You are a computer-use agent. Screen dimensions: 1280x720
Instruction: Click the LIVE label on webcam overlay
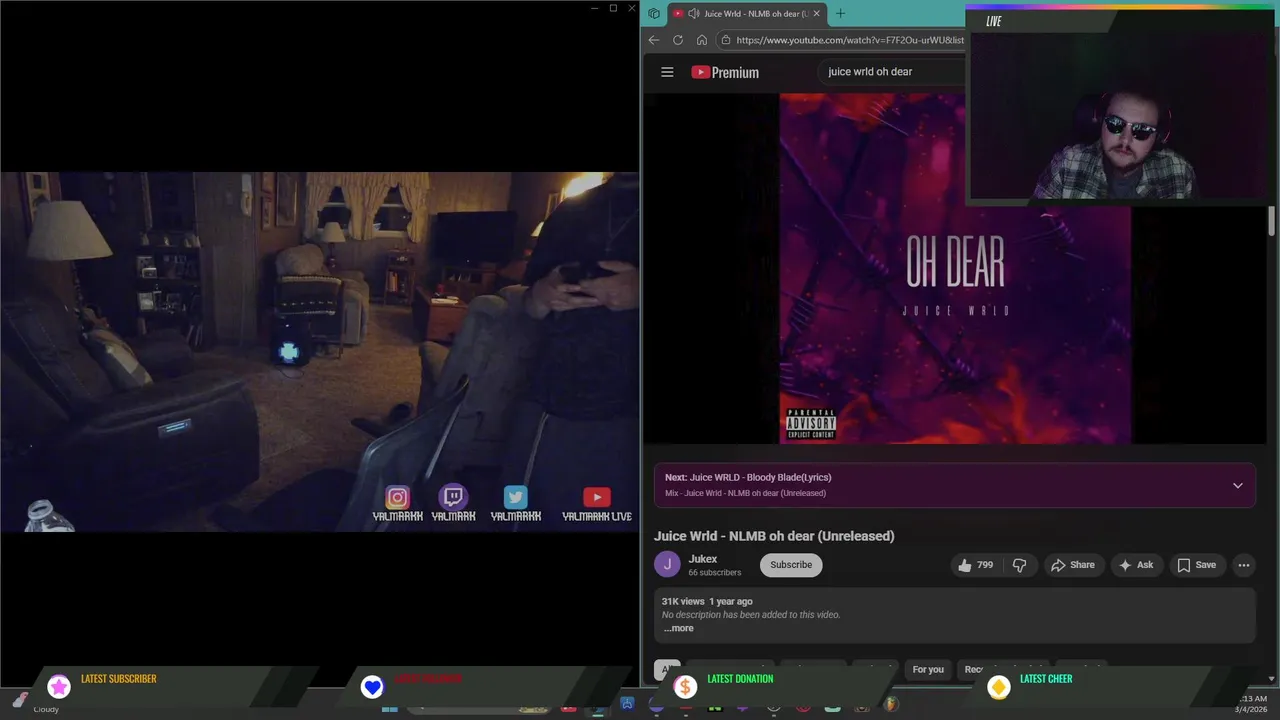(994, 21)
